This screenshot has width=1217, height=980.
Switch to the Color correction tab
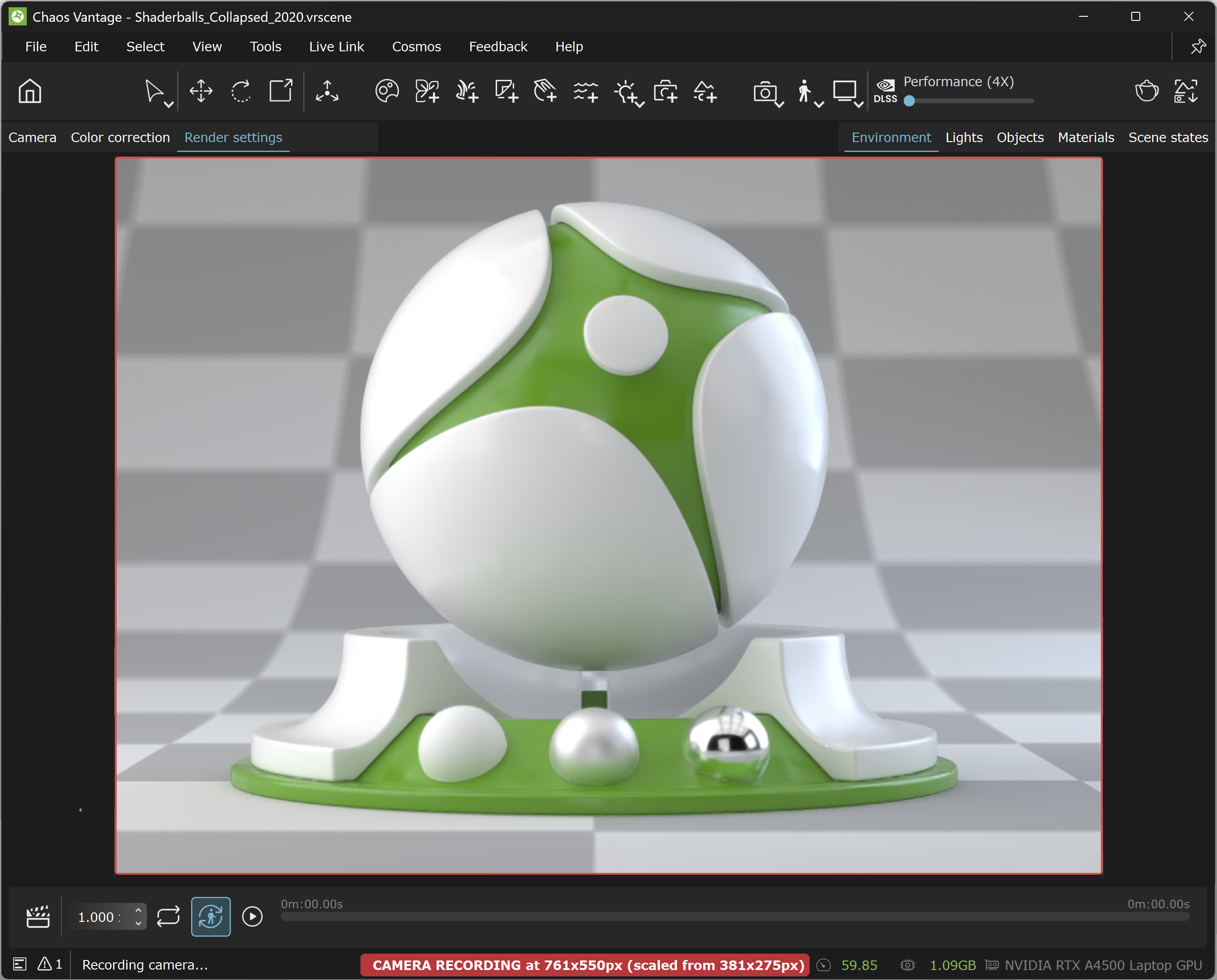point(120,137)
